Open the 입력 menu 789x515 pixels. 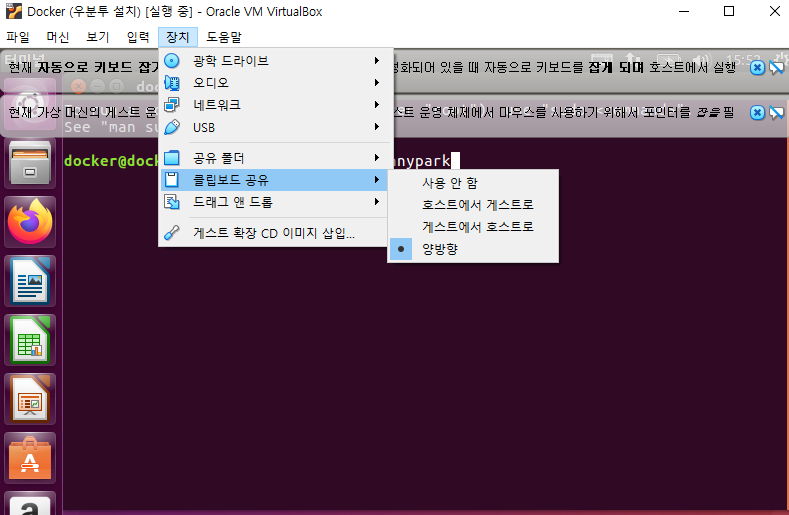(x=138, y=37)
